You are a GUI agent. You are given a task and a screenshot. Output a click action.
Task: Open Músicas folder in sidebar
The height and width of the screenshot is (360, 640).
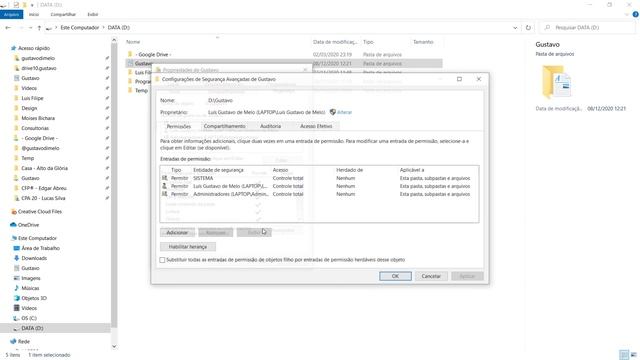(x=27, y=288)
